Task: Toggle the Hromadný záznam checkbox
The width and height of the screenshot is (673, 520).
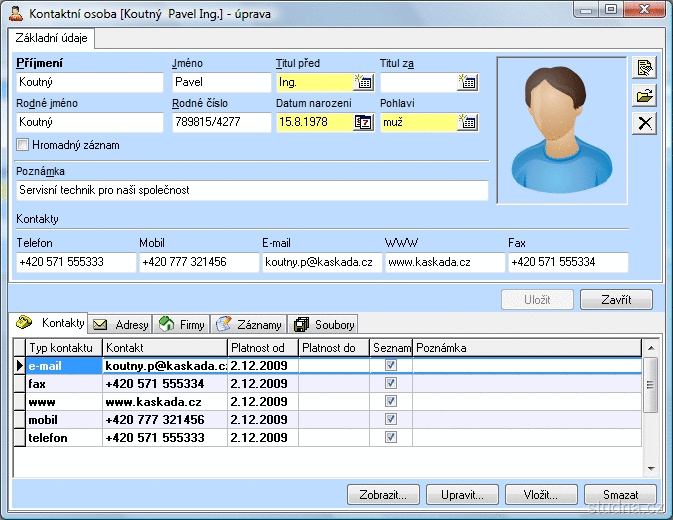Action: [x=23, y=145]
